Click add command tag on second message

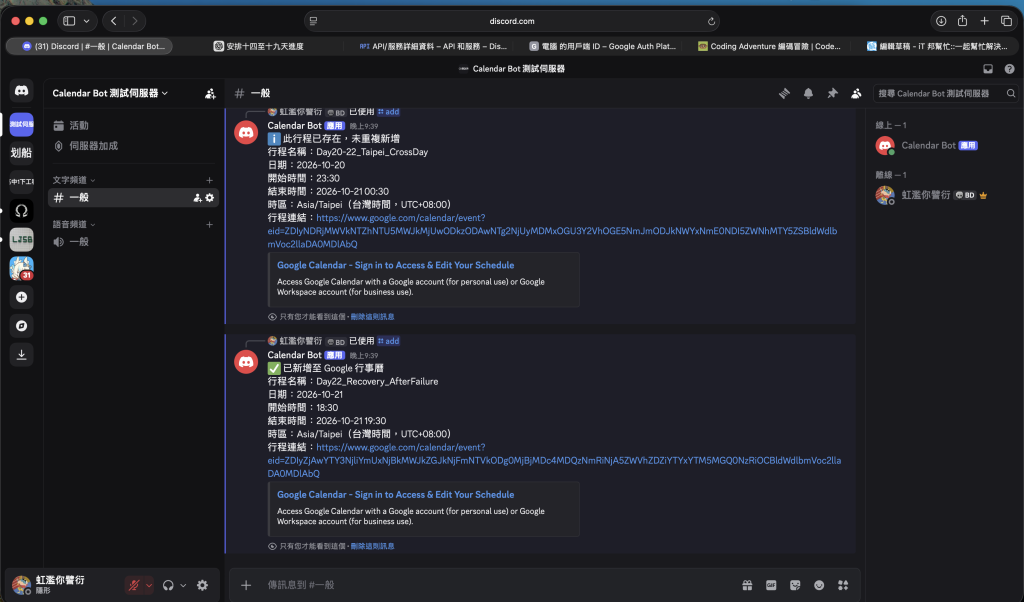388,341
